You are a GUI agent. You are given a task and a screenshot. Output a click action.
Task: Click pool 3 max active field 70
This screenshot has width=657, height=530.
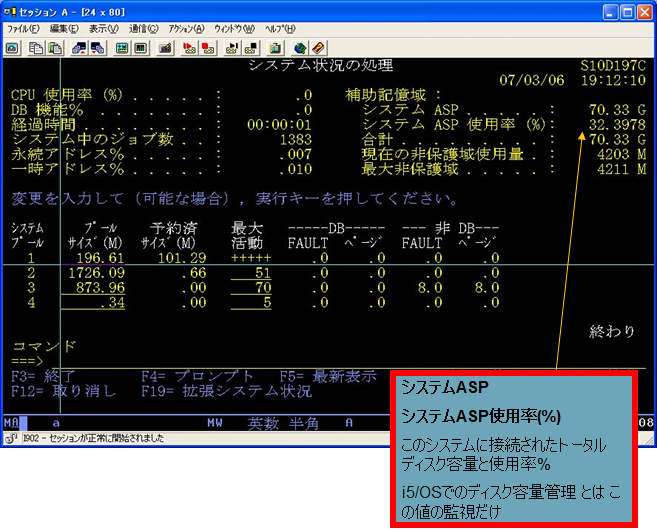coord(251,288)
